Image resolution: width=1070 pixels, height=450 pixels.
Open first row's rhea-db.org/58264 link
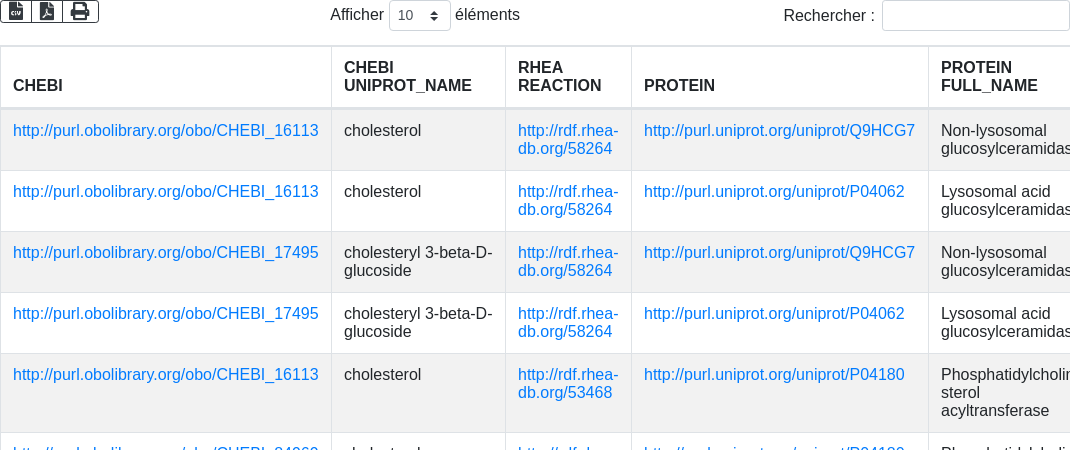pos(567,140)
